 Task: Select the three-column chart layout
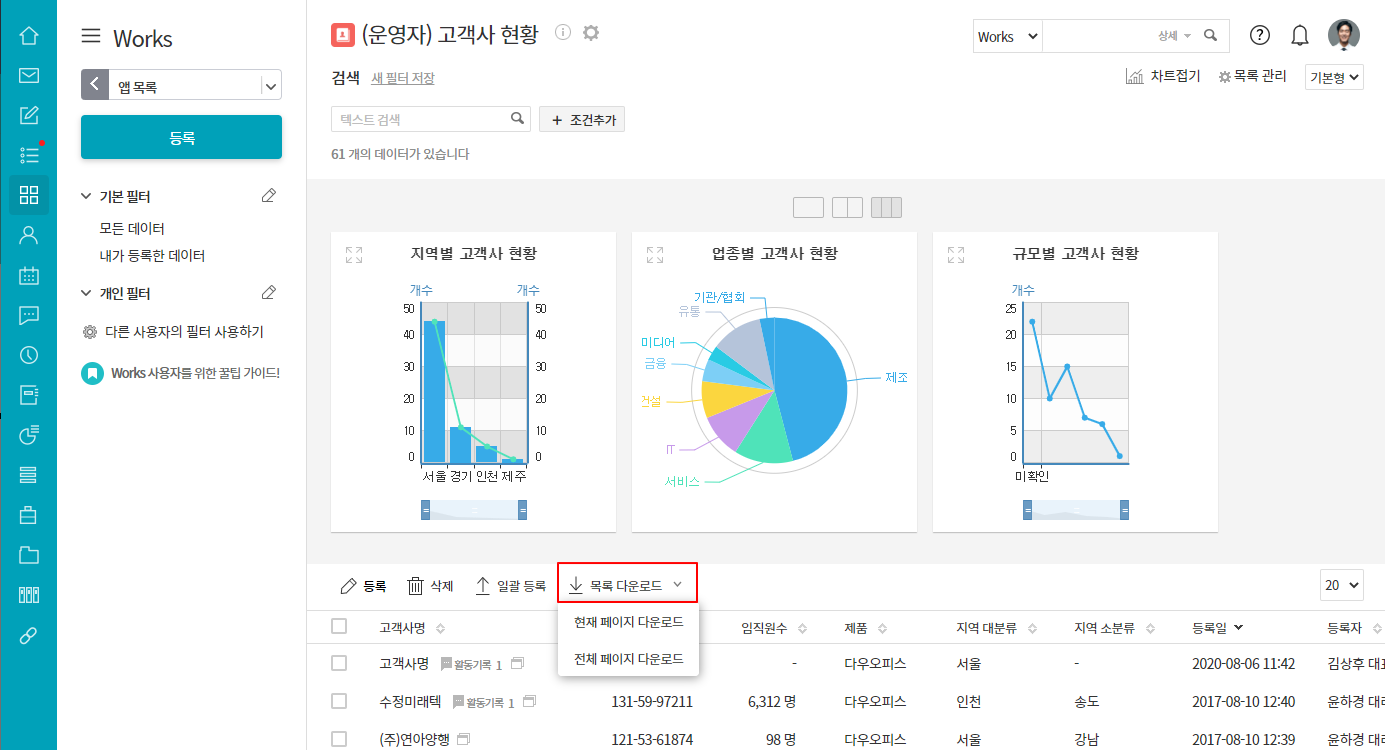tap(886, 207)
